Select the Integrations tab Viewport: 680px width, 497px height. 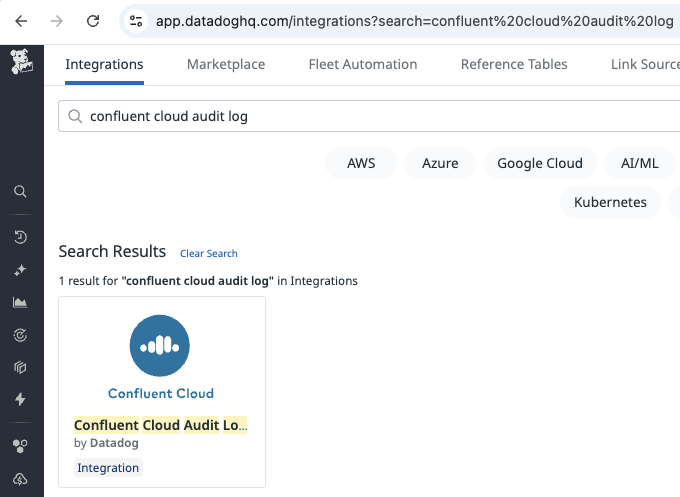(x=104, y=64)
